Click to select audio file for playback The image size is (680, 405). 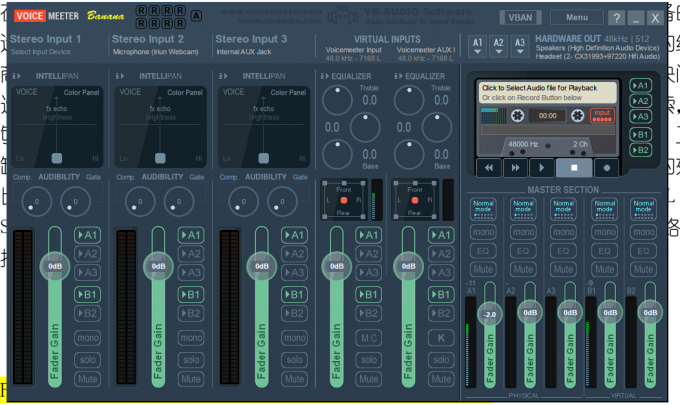click(547, 92)
